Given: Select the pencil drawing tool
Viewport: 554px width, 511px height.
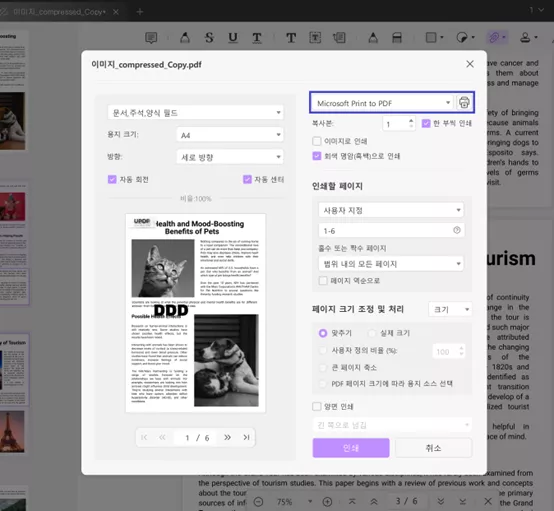Looking at the screenshot, I should click(x=373, y=37).
